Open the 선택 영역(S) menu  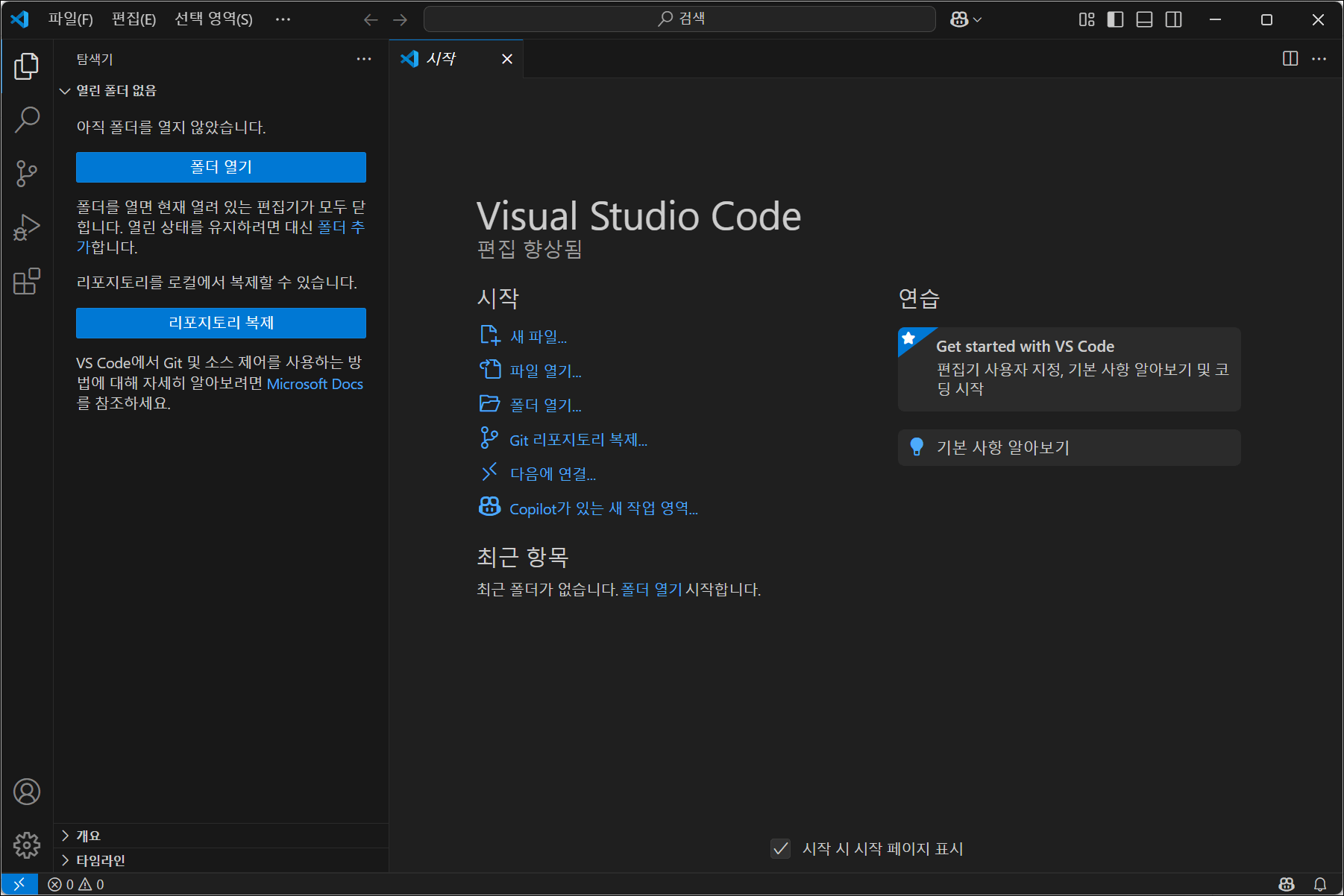[213, 19]
